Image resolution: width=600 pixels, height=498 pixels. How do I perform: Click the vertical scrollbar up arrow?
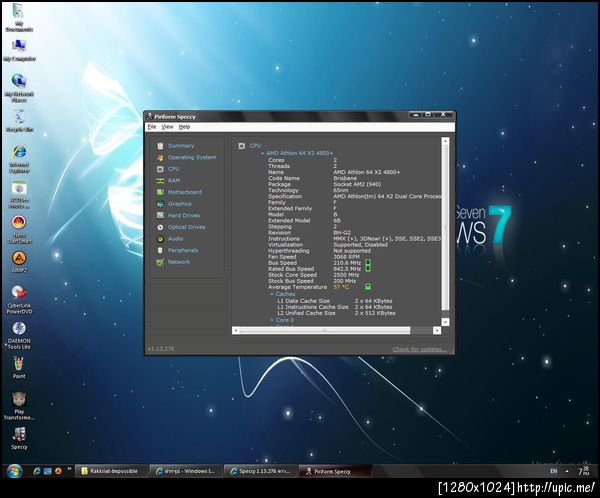click(x=445, y=141)
